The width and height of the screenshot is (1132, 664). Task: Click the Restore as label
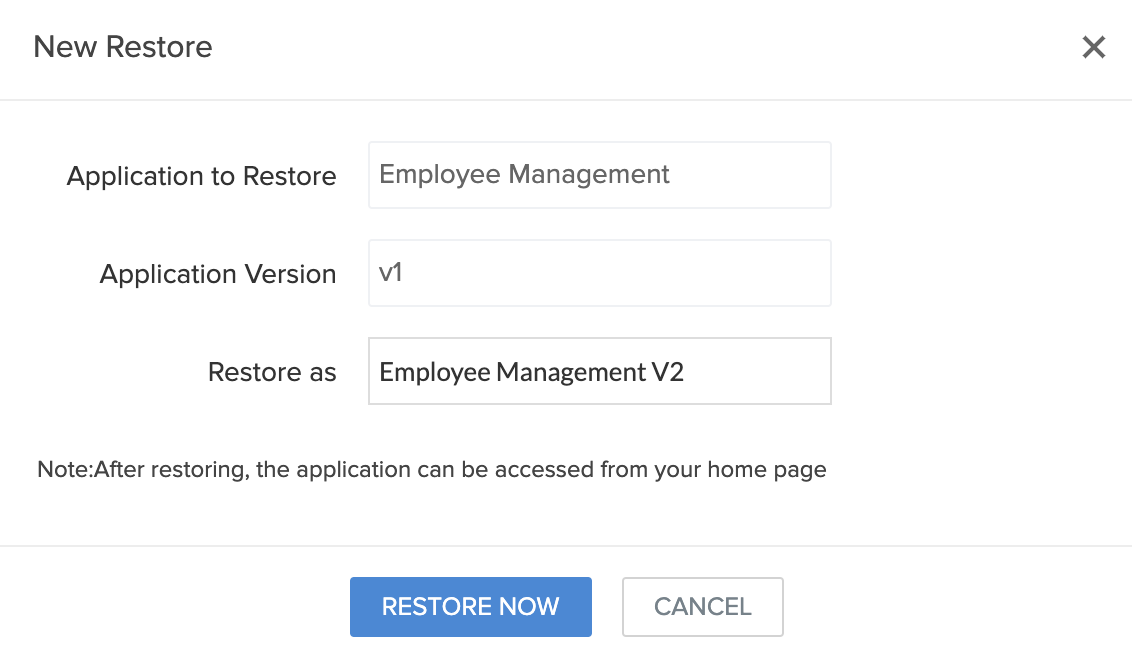(x=271, y=371)
